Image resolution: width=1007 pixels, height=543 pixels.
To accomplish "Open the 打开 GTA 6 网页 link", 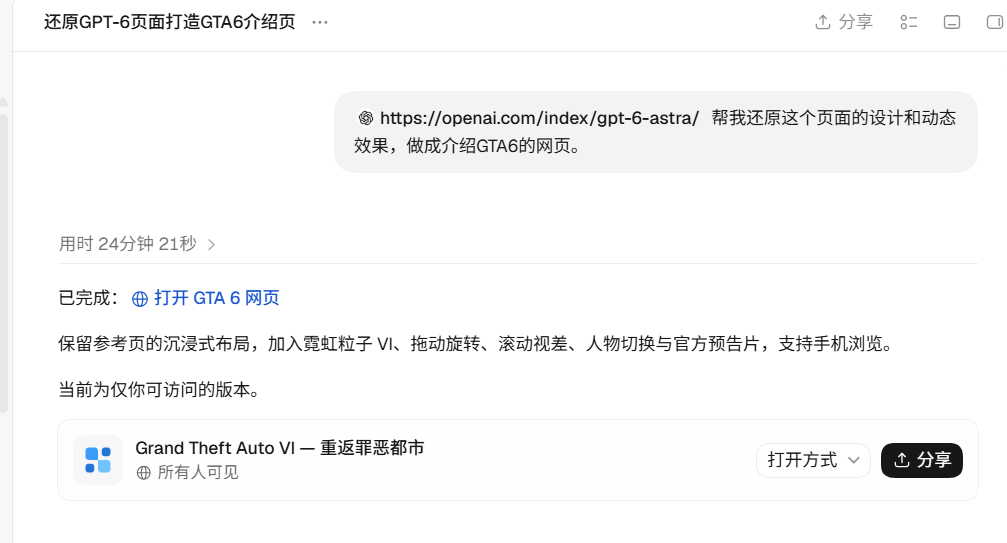I will click(x=216, y=298).
